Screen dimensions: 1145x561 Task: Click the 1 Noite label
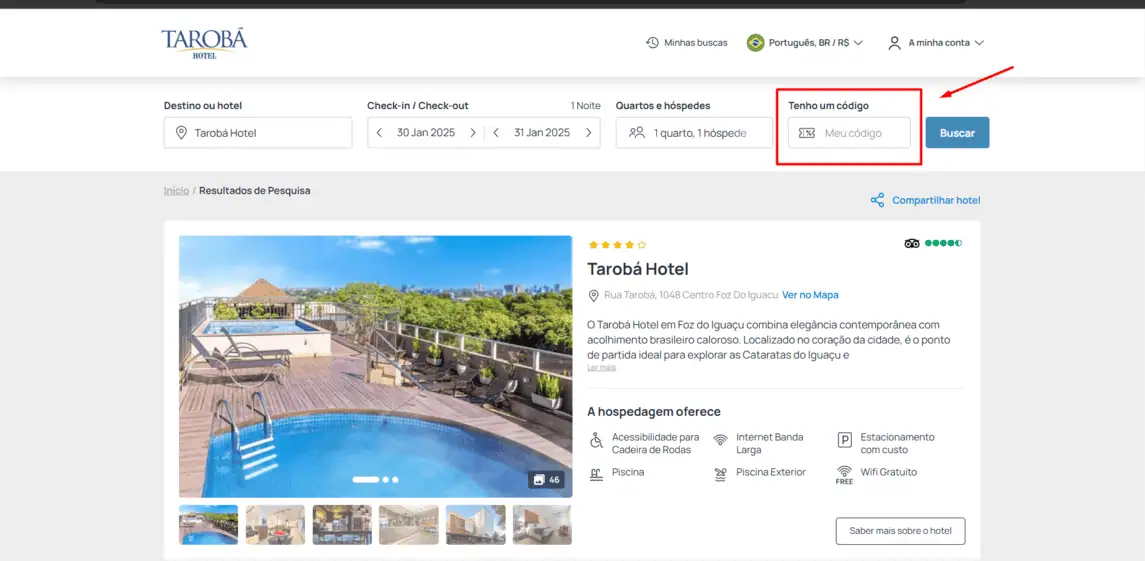pyautogui.click(x=586, y=106)
